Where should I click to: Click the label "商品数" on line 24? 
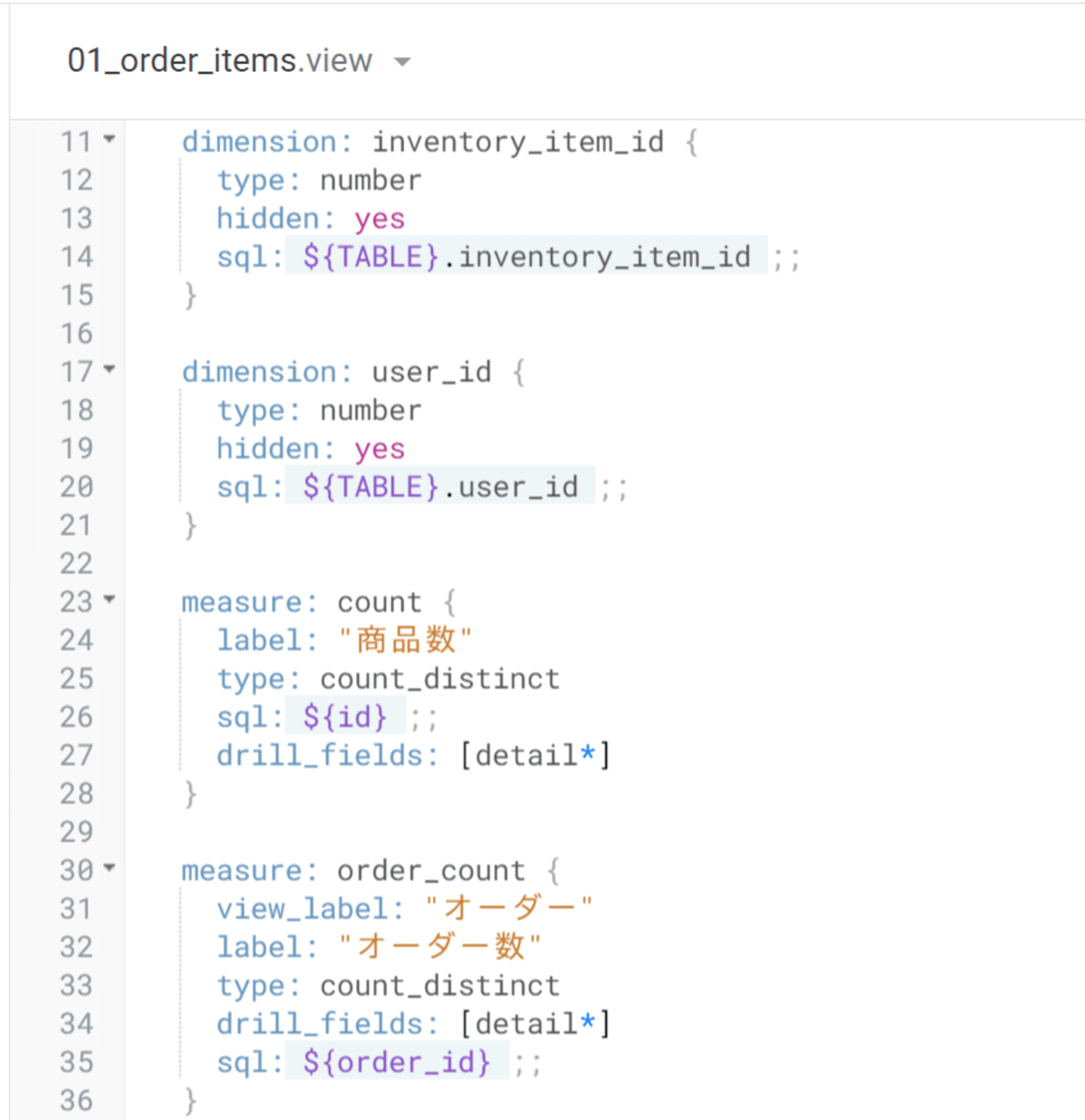pyautogui.click(x=405, y=640)
